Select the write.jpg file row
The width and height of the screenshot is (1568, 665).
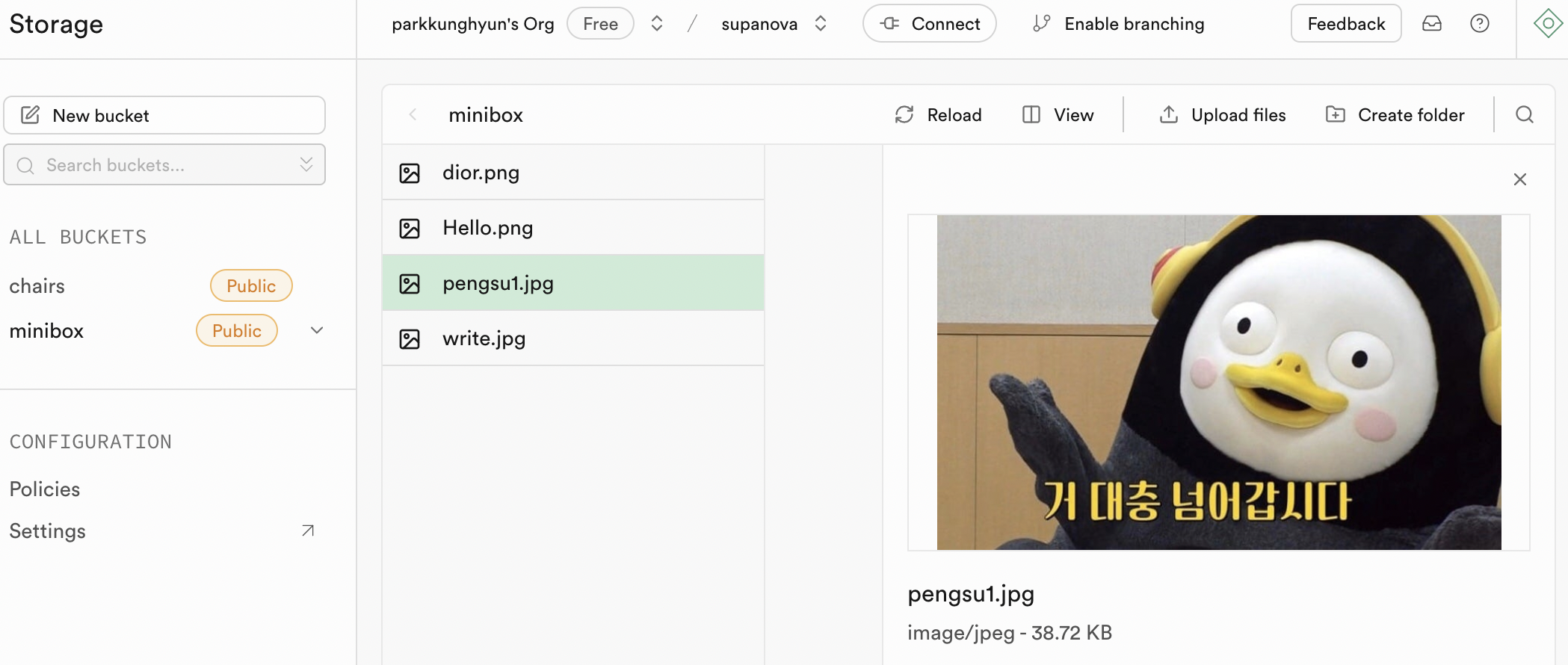[573, 338]
